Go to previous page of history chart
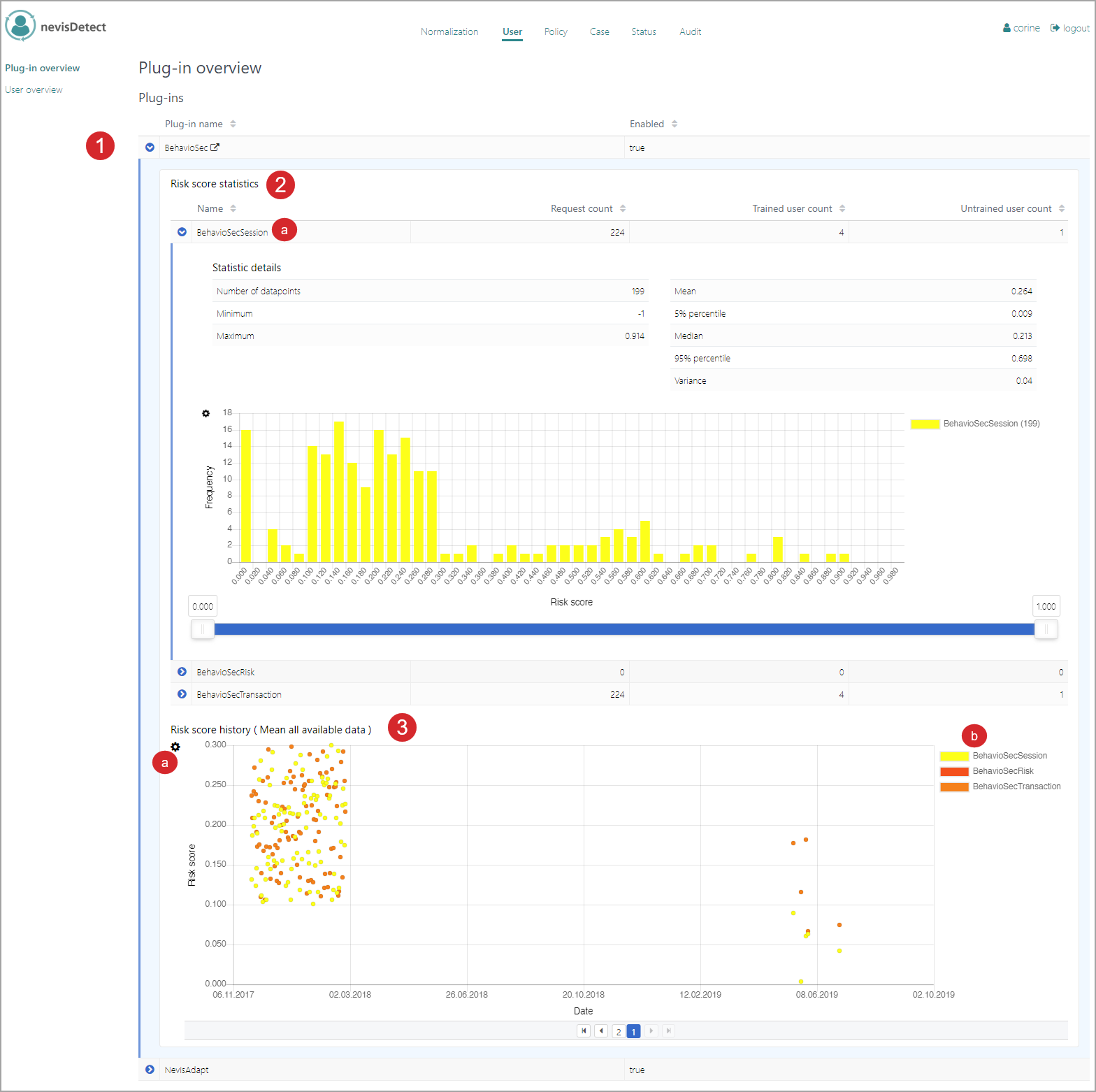 point(601,1031)
